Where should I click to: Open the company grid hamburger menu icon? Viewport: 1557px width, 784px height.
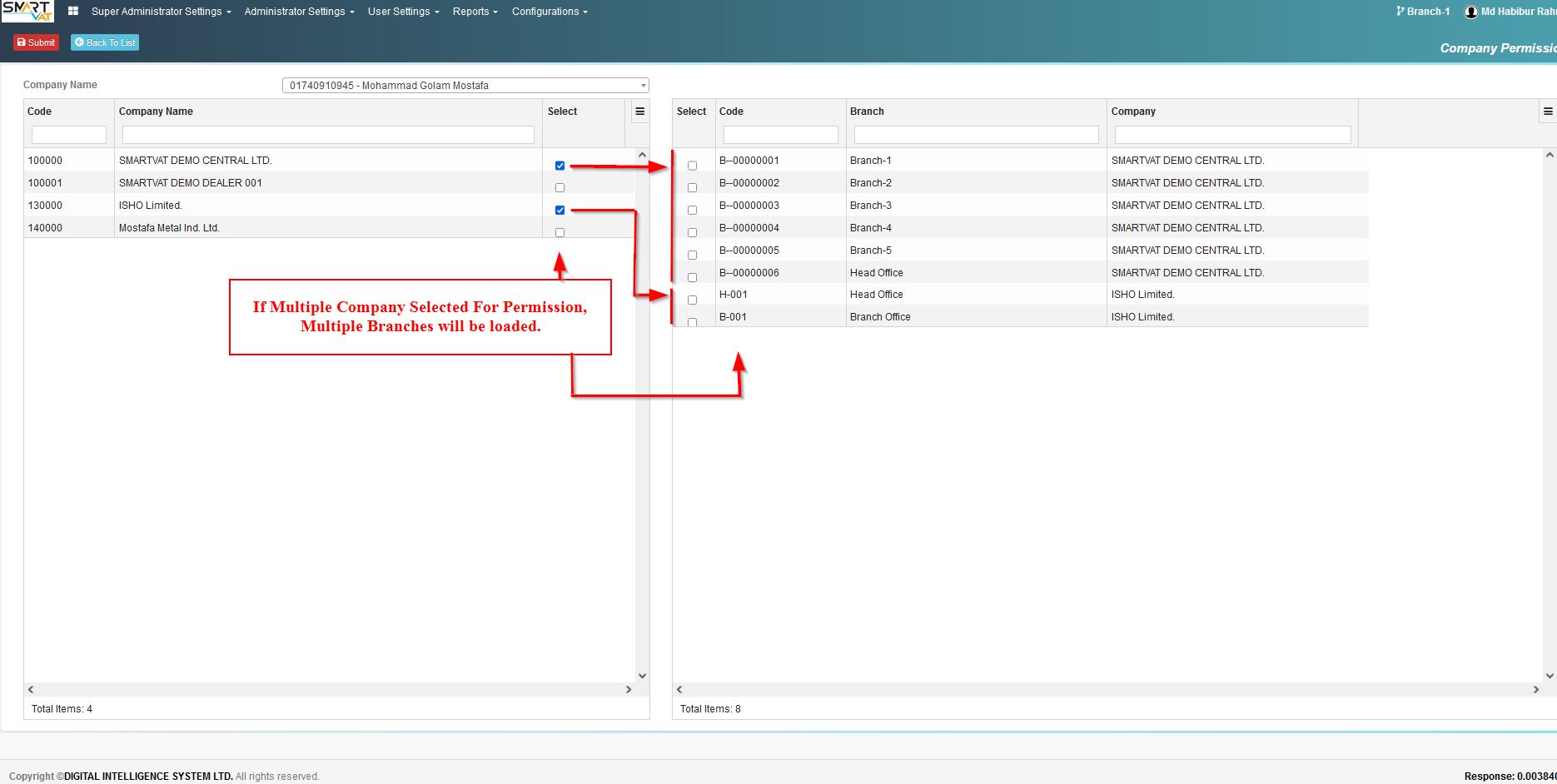640,112
